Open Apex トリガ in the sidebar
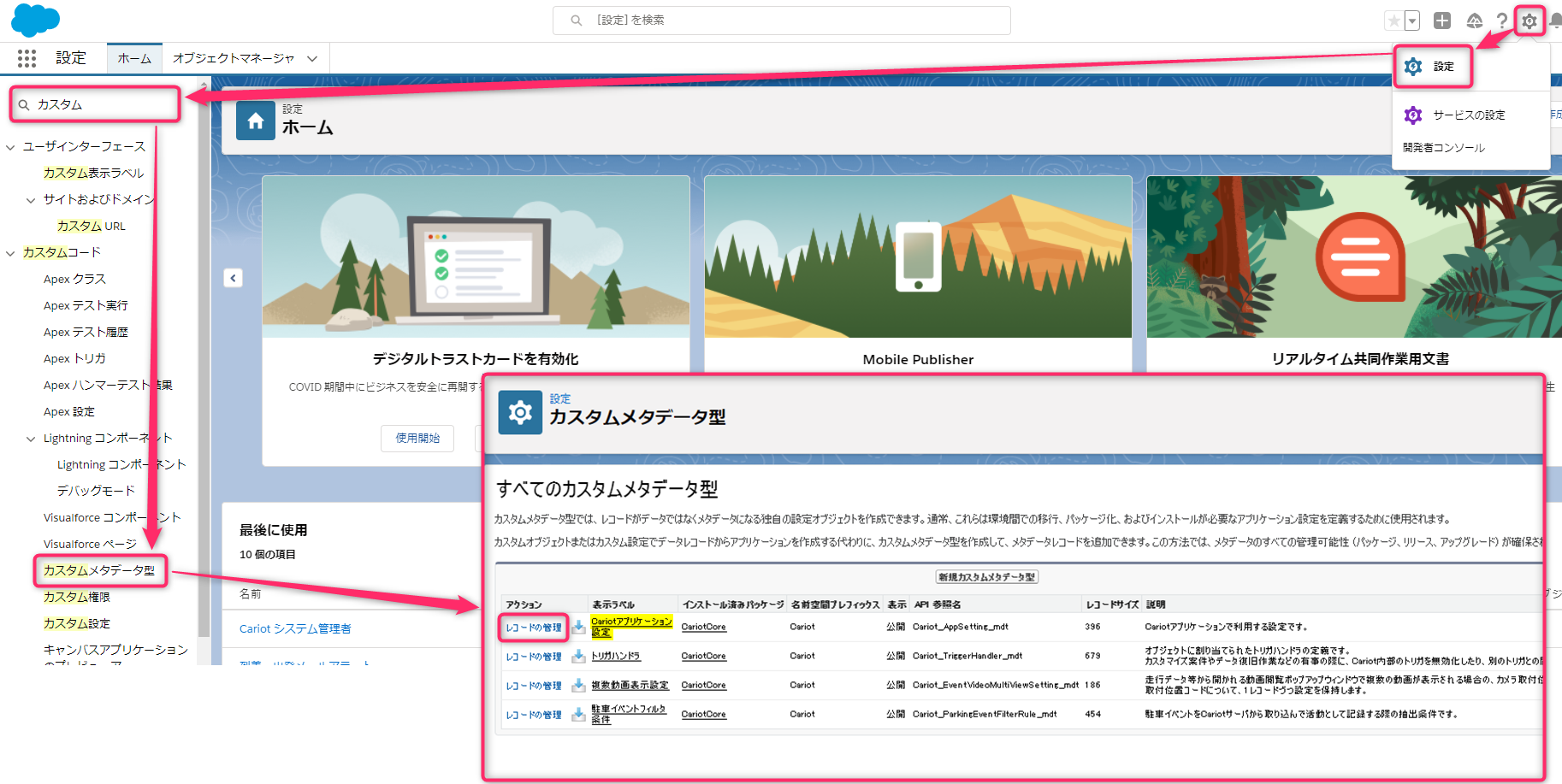Image resolution: width=1562 pixels, height=784 pixels. (x=74, y=358)
